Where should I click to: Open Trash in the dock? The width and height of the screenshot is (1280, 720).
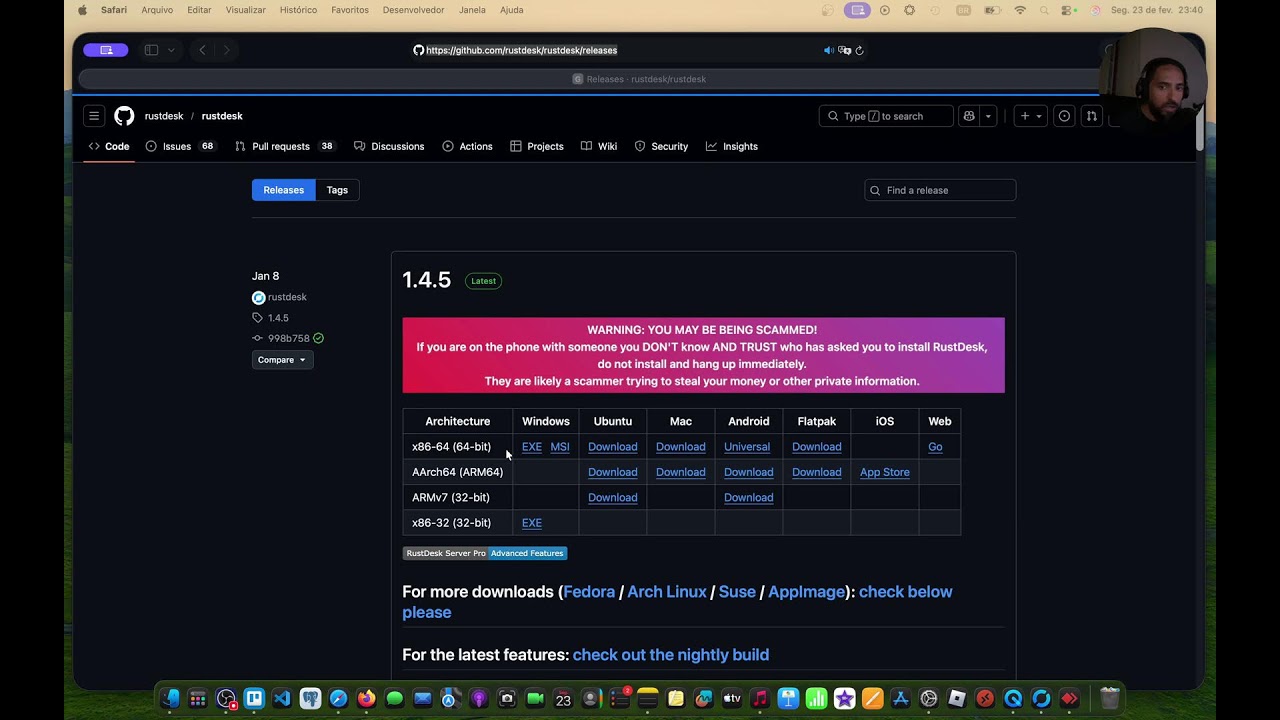tap(1109, 699)
